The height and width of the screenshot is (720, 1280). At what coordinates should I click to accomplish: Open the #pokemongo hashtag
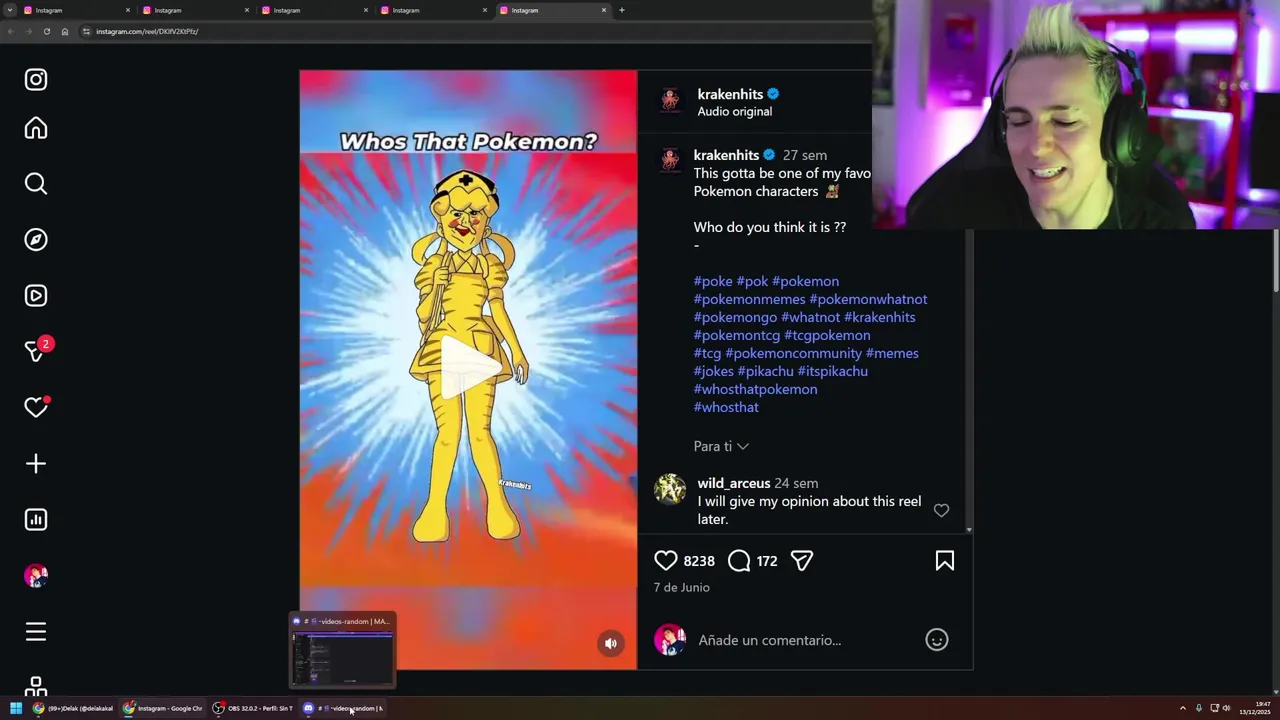pos(735,317)
